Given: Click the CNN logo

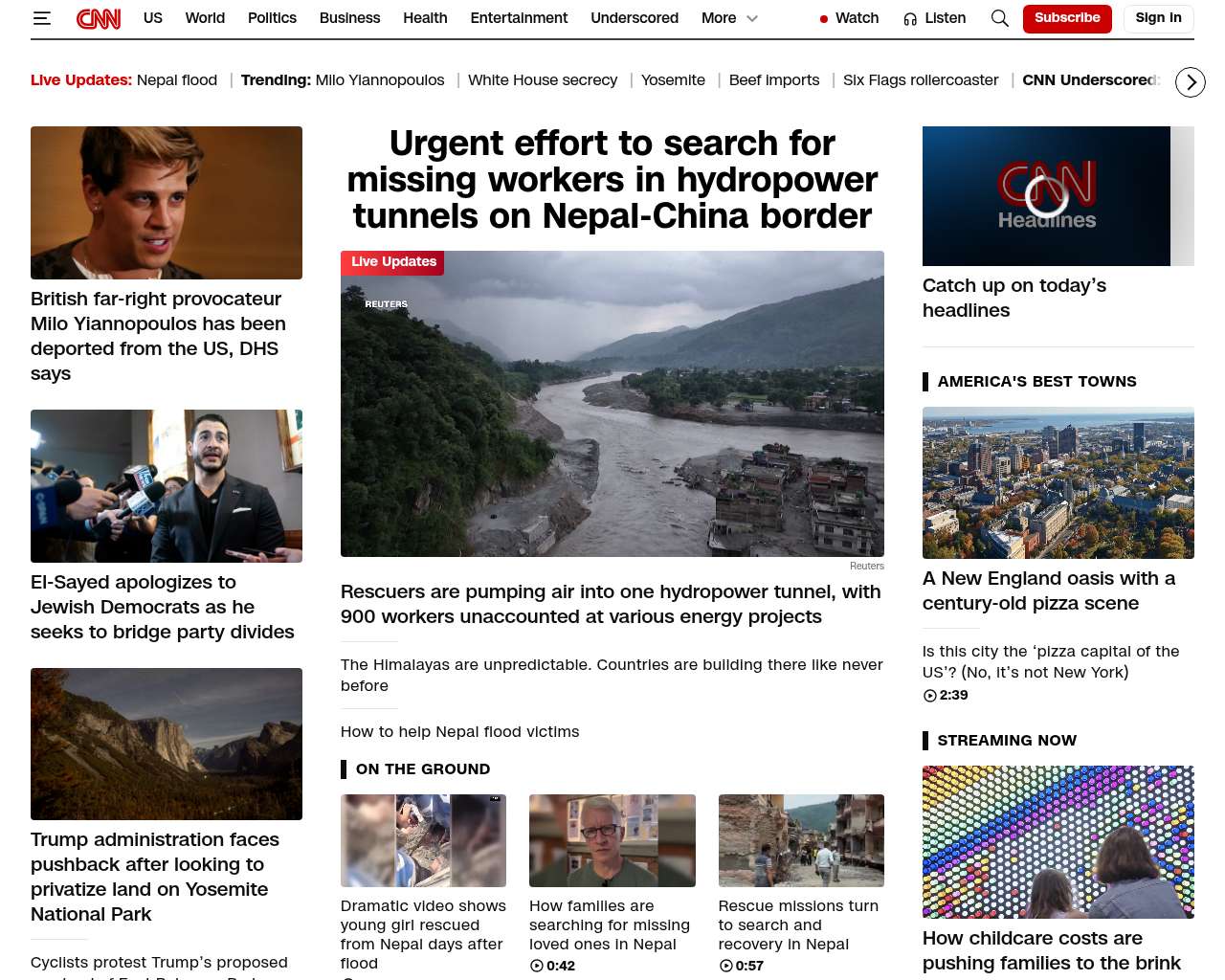Looking at the screenshot, I should click(x=99, y=18).
